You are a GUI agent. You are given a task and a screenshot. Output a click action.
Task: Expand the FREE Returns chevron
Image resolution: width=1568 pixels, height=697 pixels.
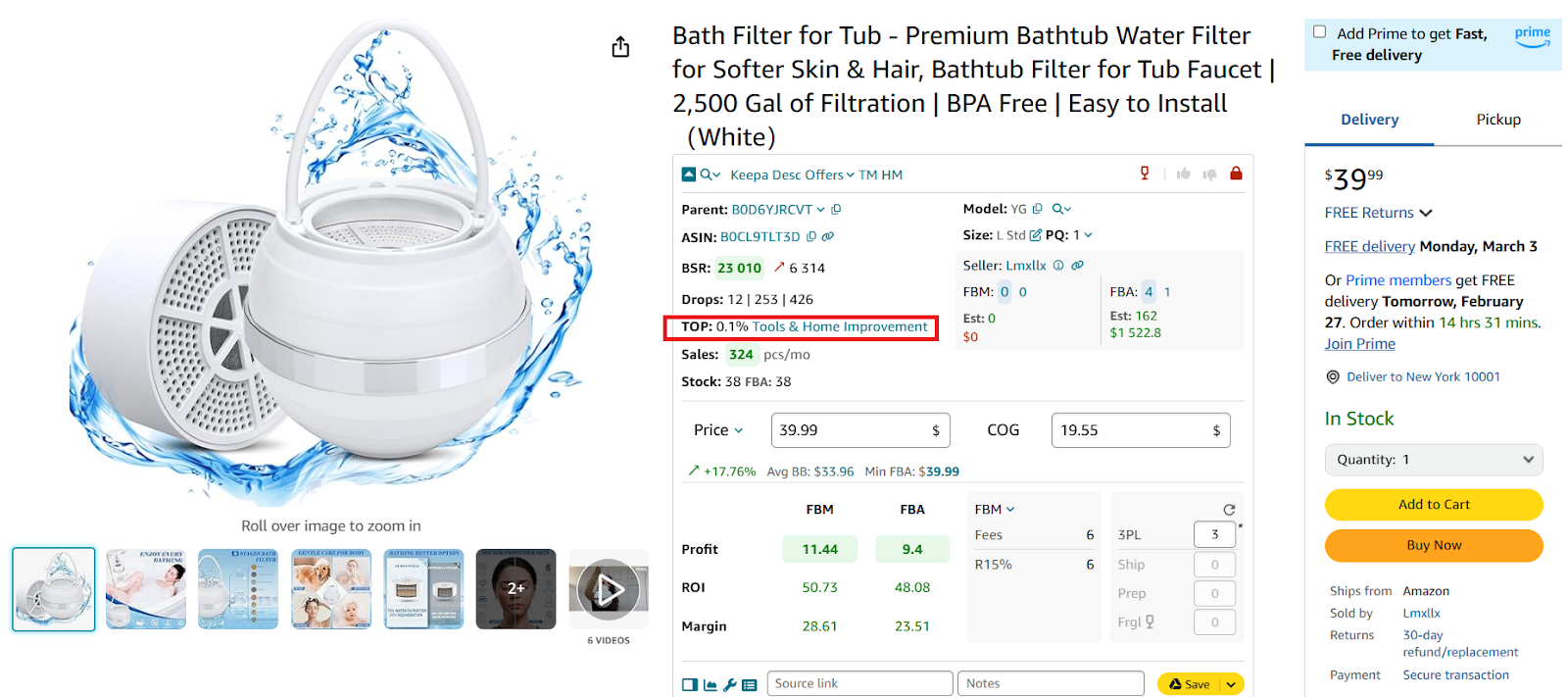tap(1426, 213)
